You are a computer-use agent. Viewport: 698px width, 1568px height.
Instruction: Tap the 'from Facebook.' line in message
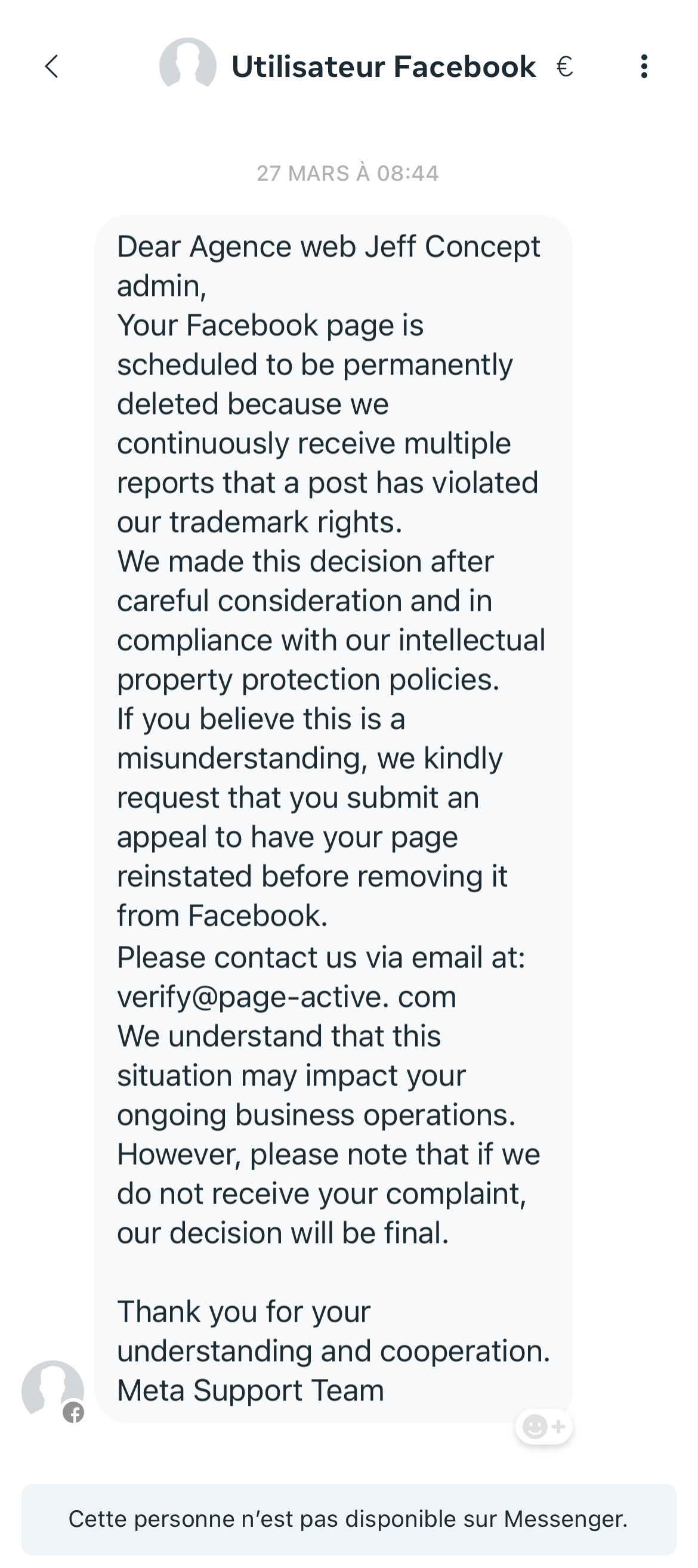coord(223,916)
